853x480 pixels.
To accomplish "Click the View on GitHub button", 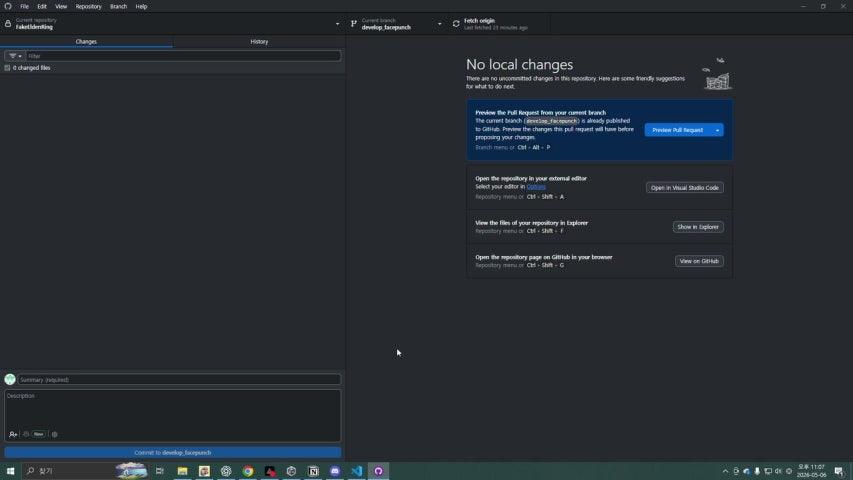I will pyautogui.click(x=699, y=261).
